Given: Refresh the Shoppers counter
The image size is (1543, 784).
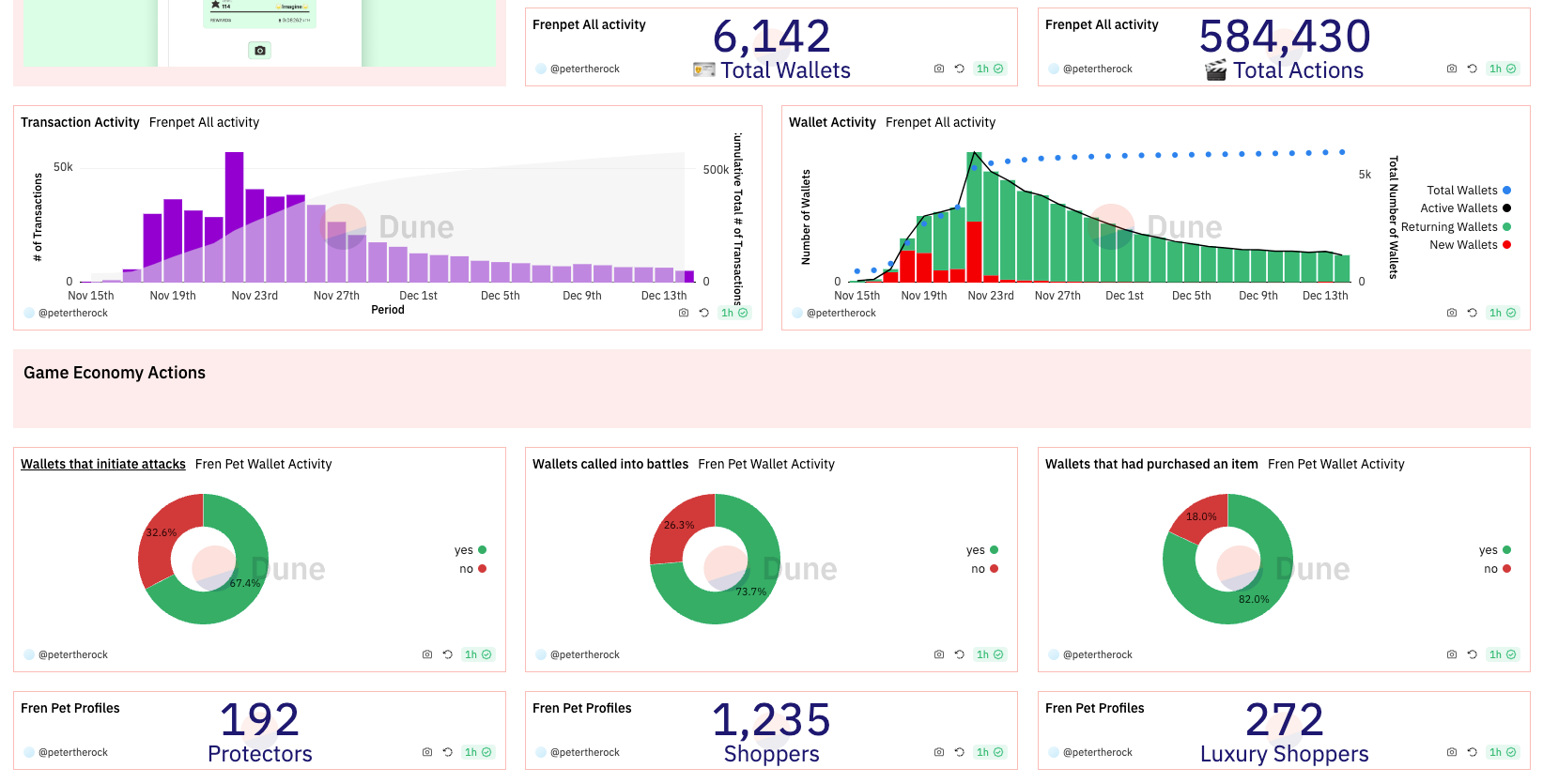Looking at the screenshot, I should 960,752.
